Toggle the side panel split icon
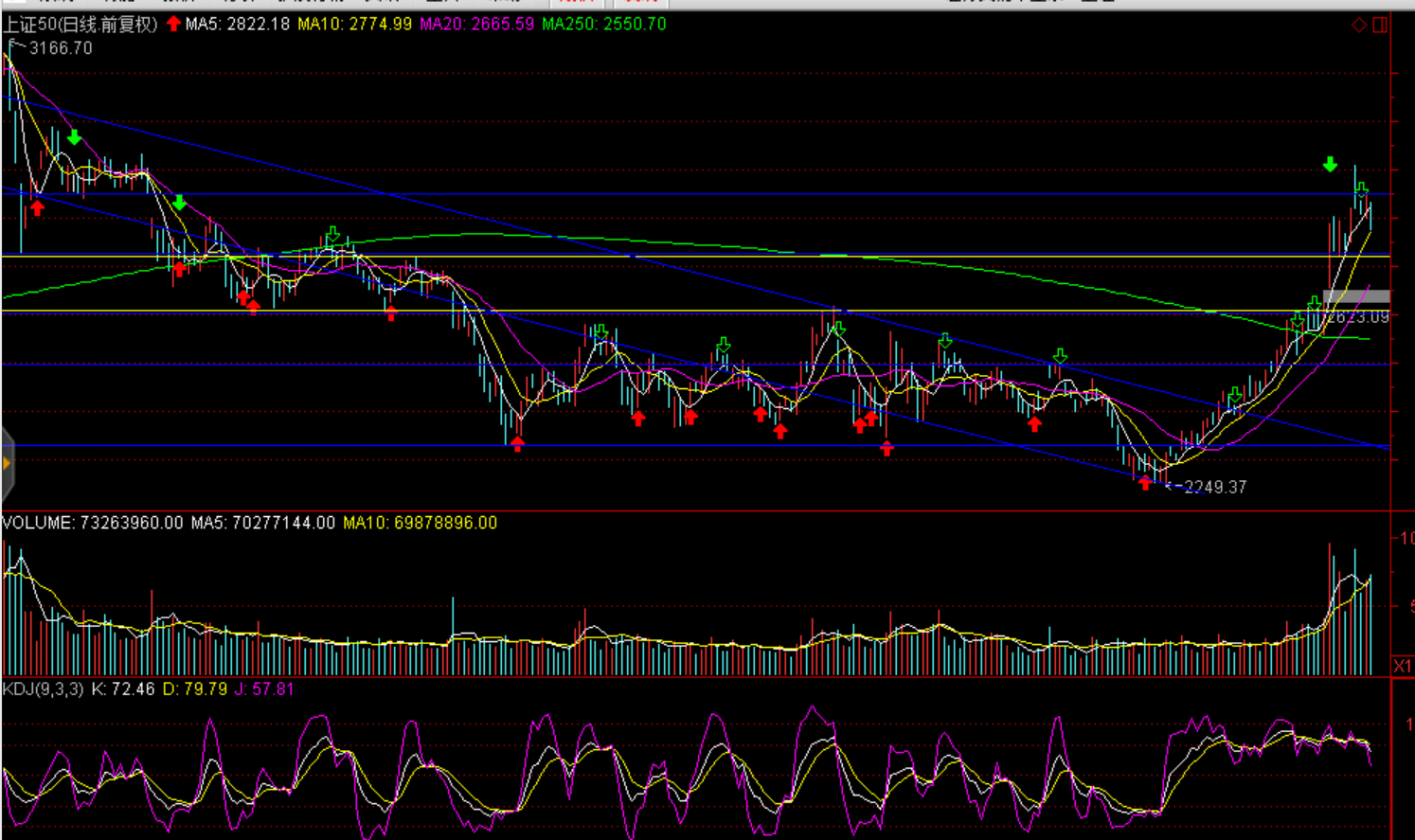Viewport: 1415px width, 840px height. [1380, 25]
